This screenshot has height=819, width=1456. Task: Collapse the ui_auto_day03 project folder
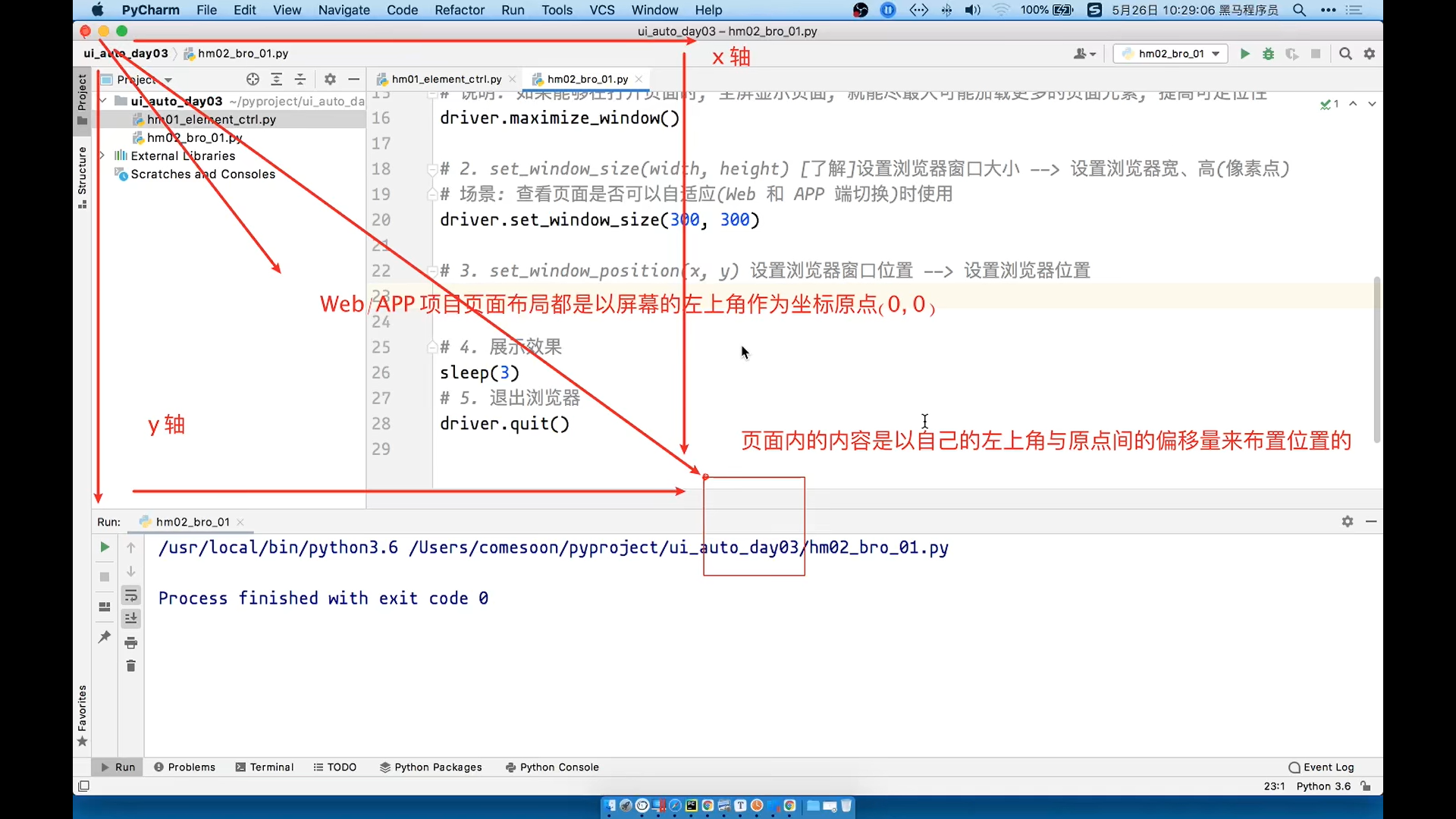coord(102,101)
